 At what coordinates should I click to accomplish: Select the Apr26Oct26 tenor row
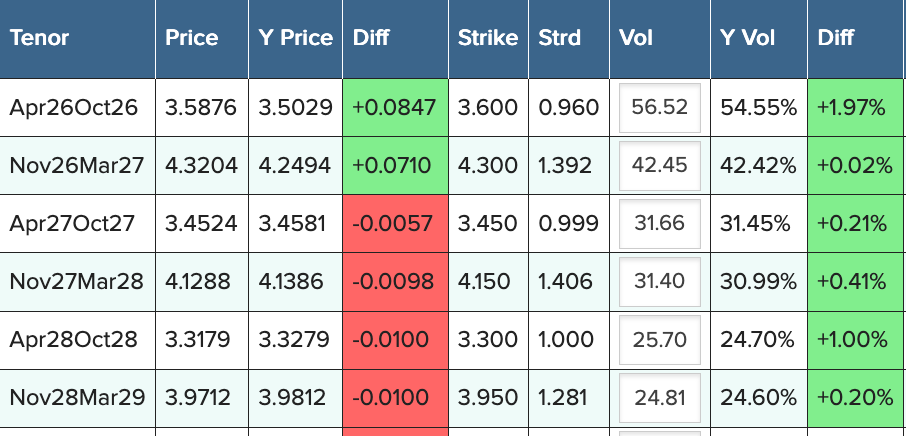point(74,107)
